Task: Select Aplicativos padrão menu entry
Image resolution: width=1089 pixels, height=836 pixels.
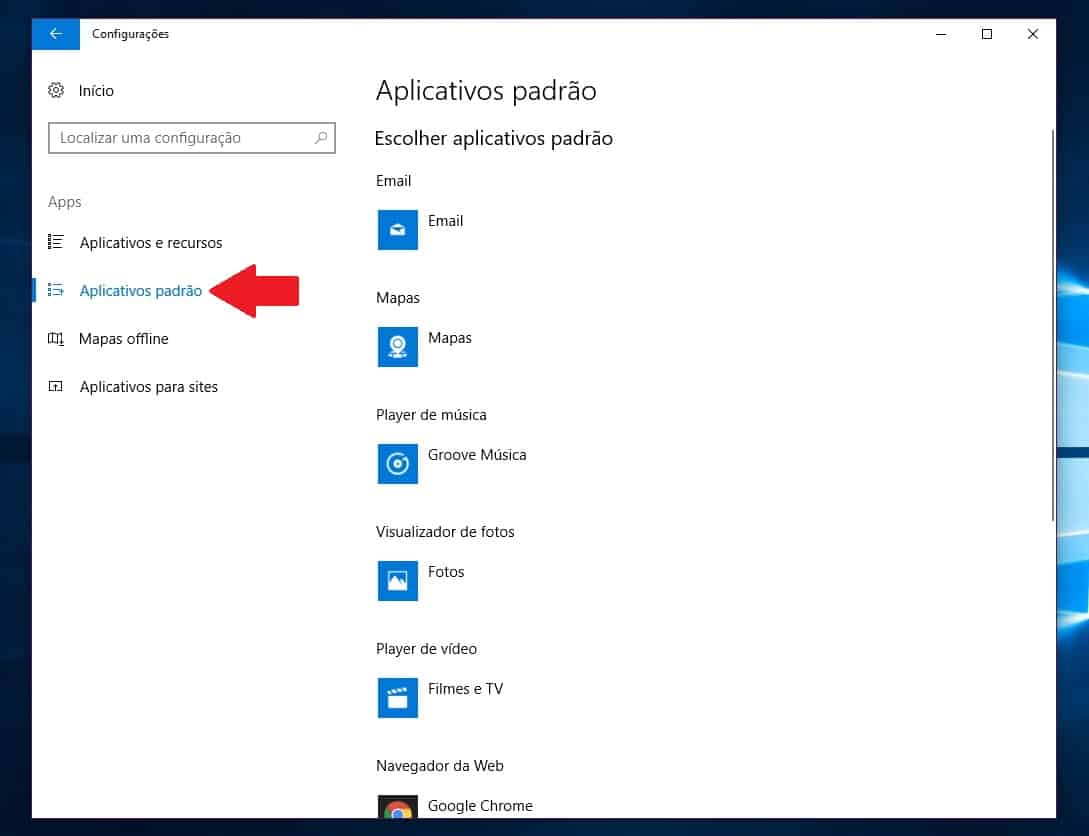Action: 140,291
